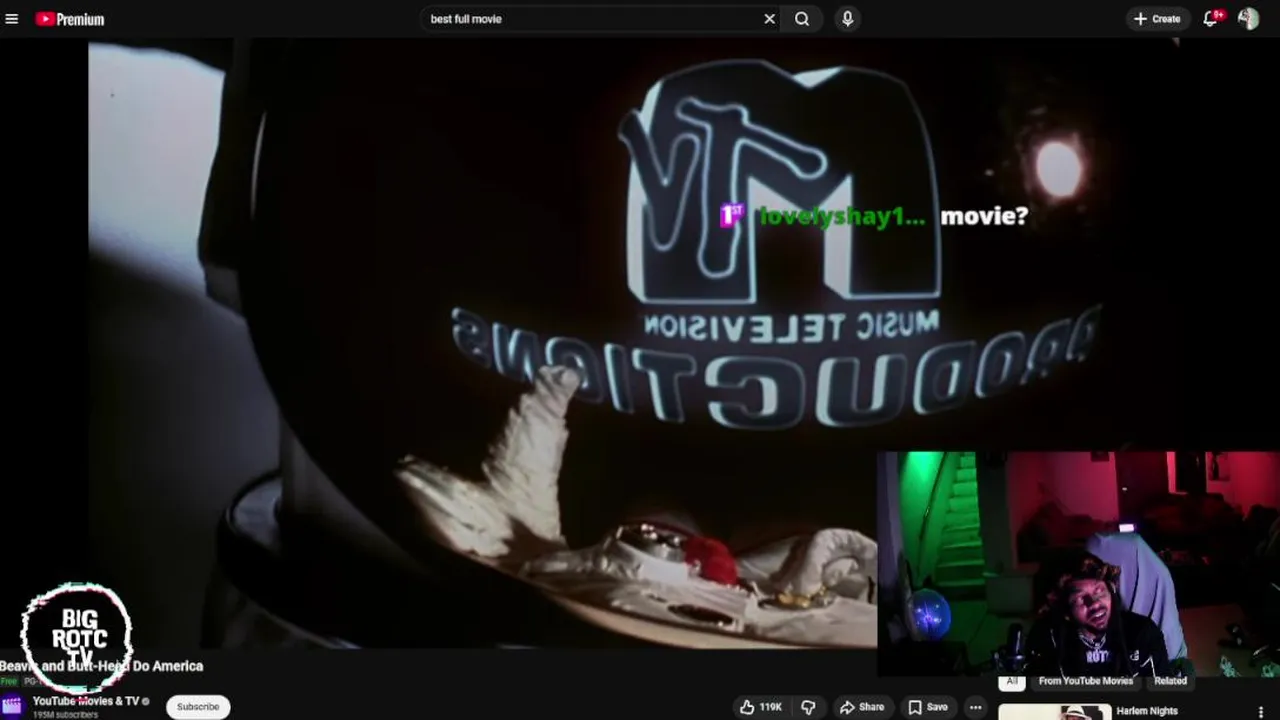Subscribe to YouTube Movies & TV
The image size is (1280, 720).
pyautogui.click(x=198, y=707)
